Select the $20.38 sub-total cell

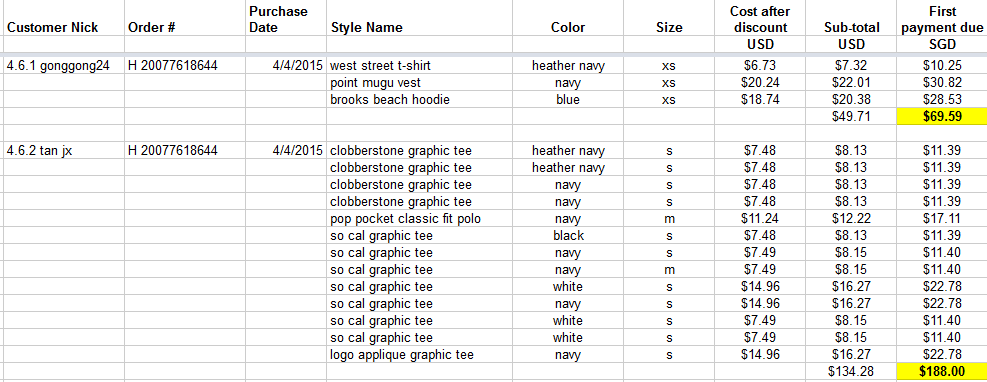click(850, 99)
